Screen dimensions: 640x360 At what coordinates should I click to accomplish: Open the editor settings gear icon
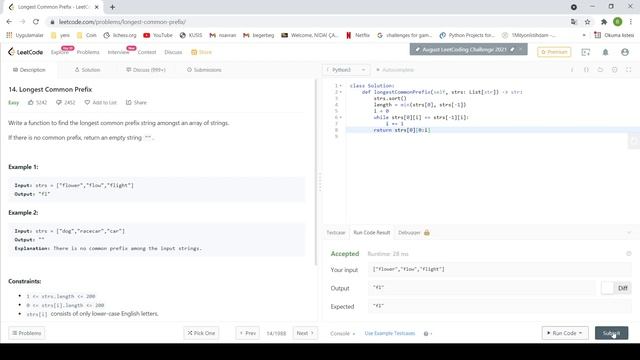point(614,70)
